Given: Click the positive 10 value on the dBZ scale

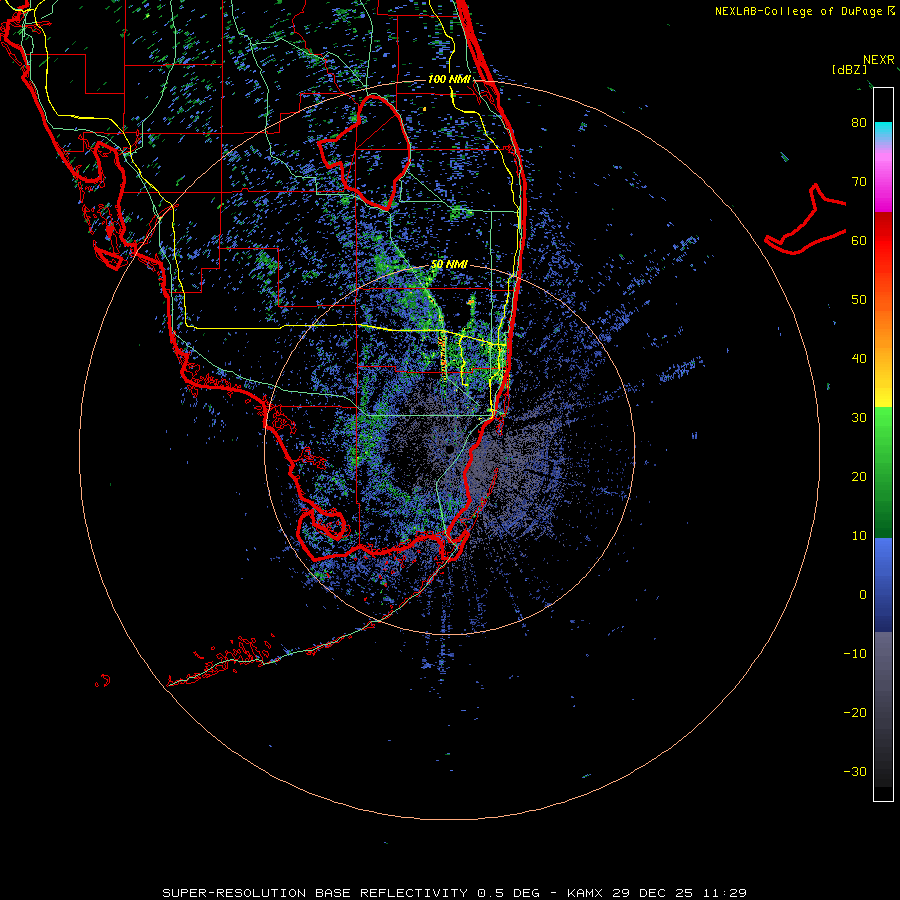Looking at the screenshot, I should (859, 536).
